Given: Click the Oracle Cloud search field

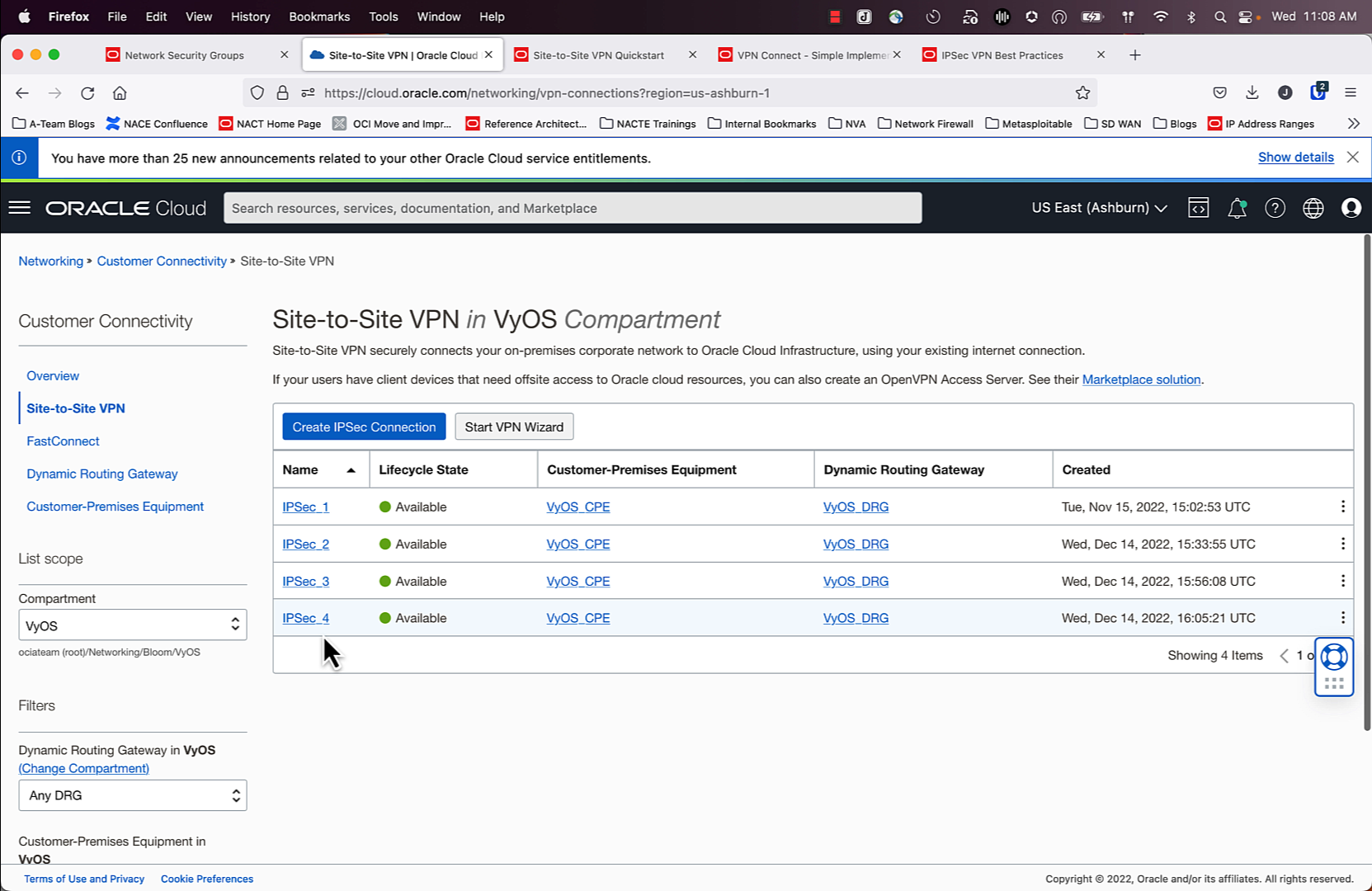Looking at the screenshot, I should (572, 208).
